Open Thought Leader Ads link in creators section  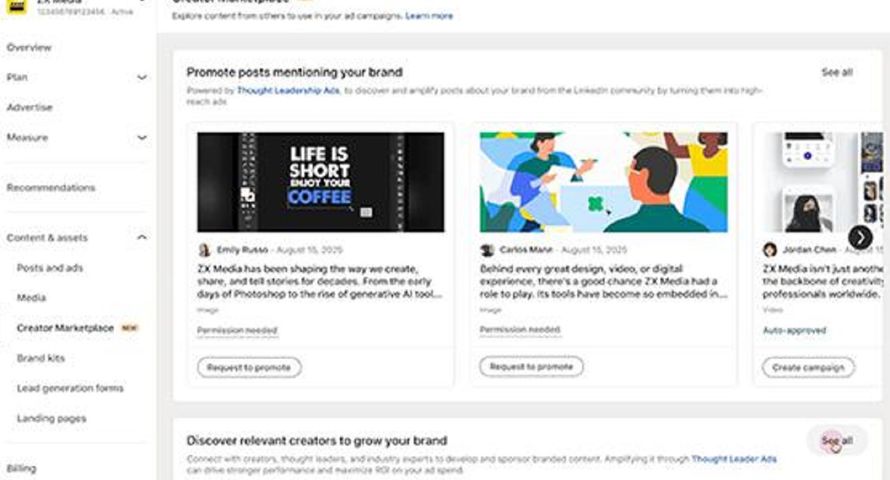pos(734,458)
